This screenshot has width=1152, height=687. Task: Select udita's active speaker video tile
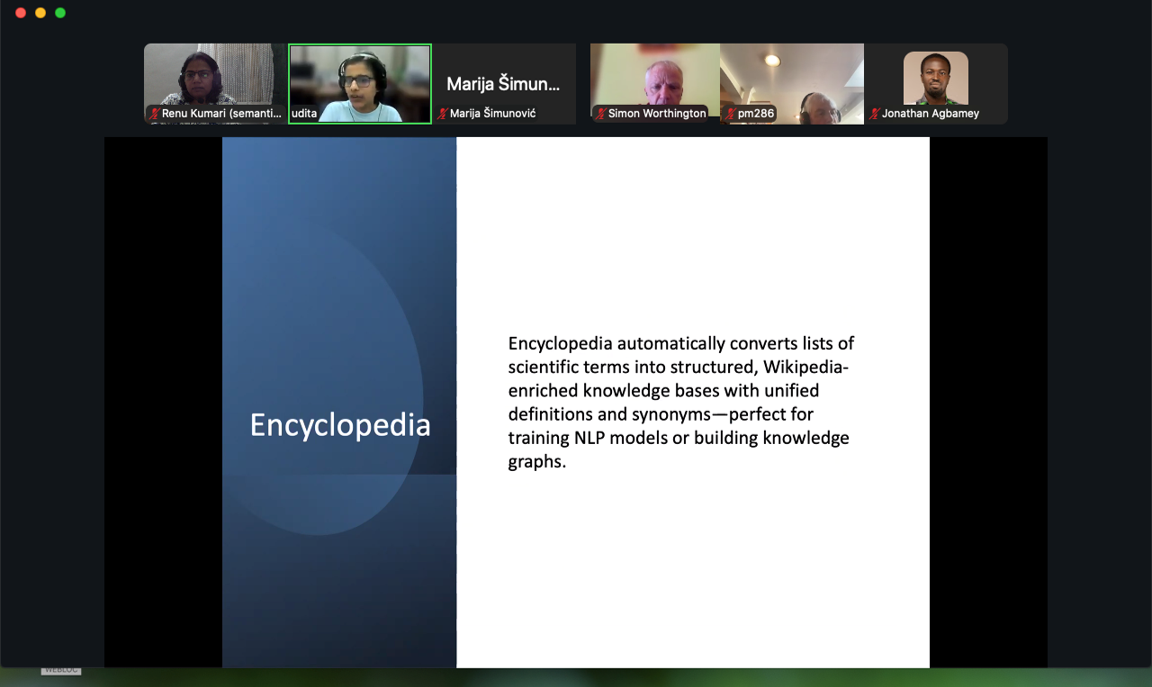coord(360,84)
